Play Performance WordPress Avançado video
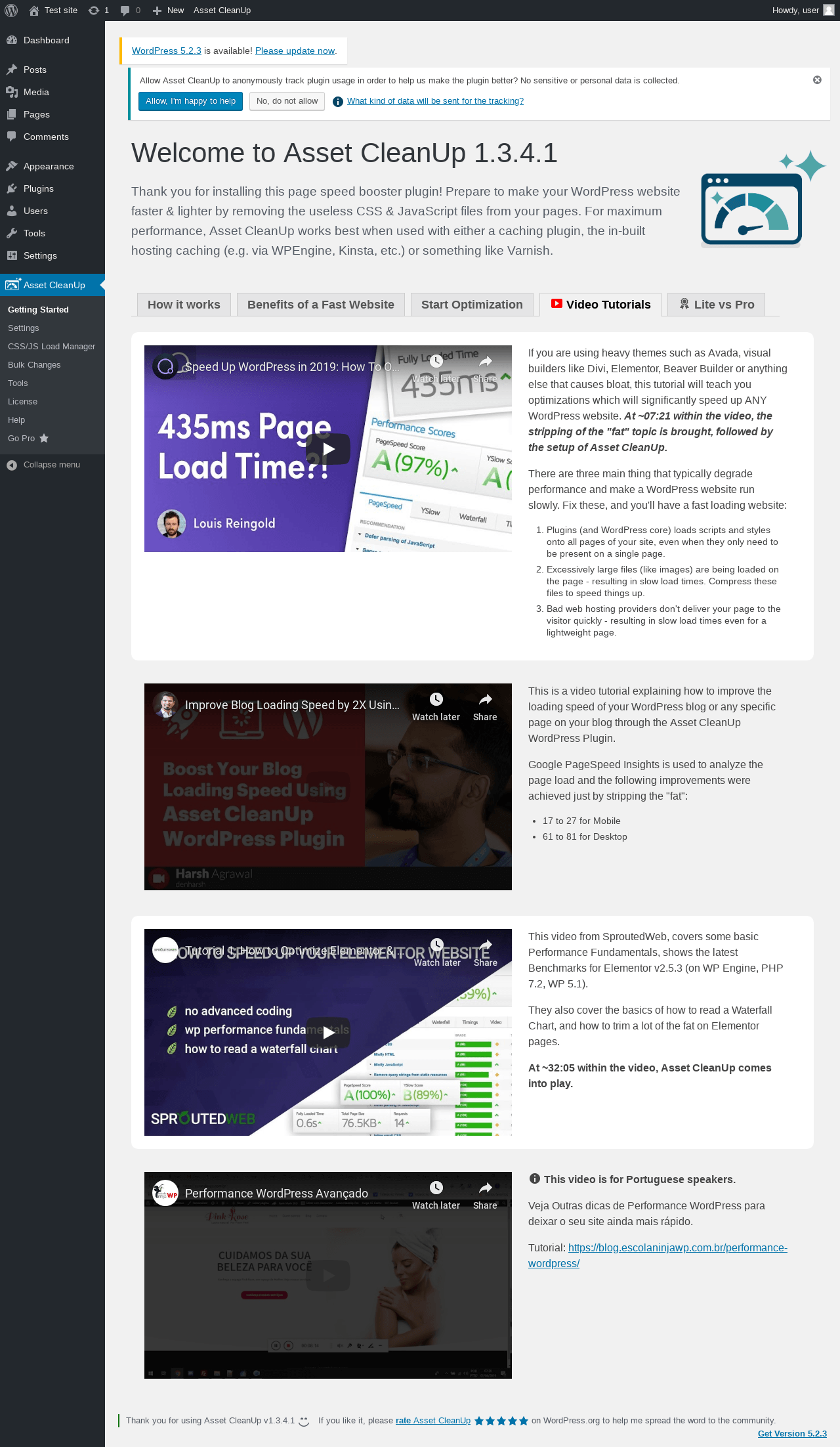840x1447 pixels. pyautogui.click(x=328, y=1276)
